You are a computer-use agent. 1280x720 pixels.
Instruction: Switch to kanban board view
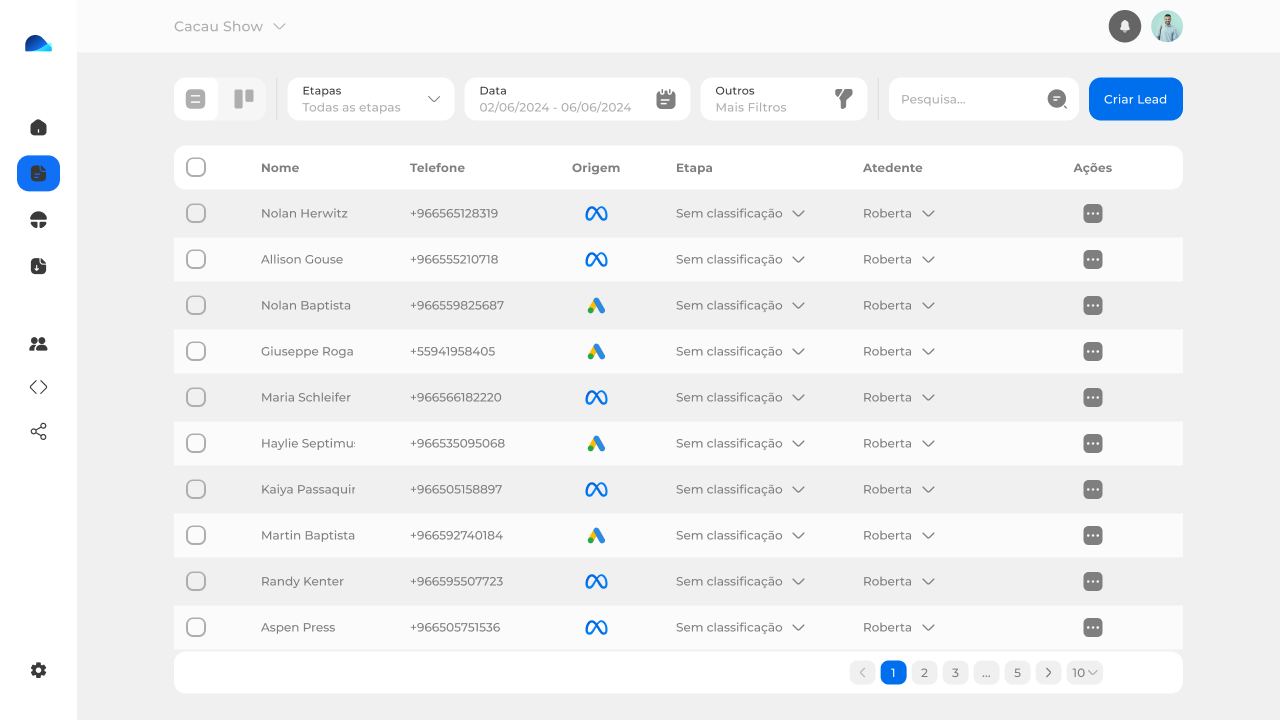pyautogui.click(x=243, y=99)
